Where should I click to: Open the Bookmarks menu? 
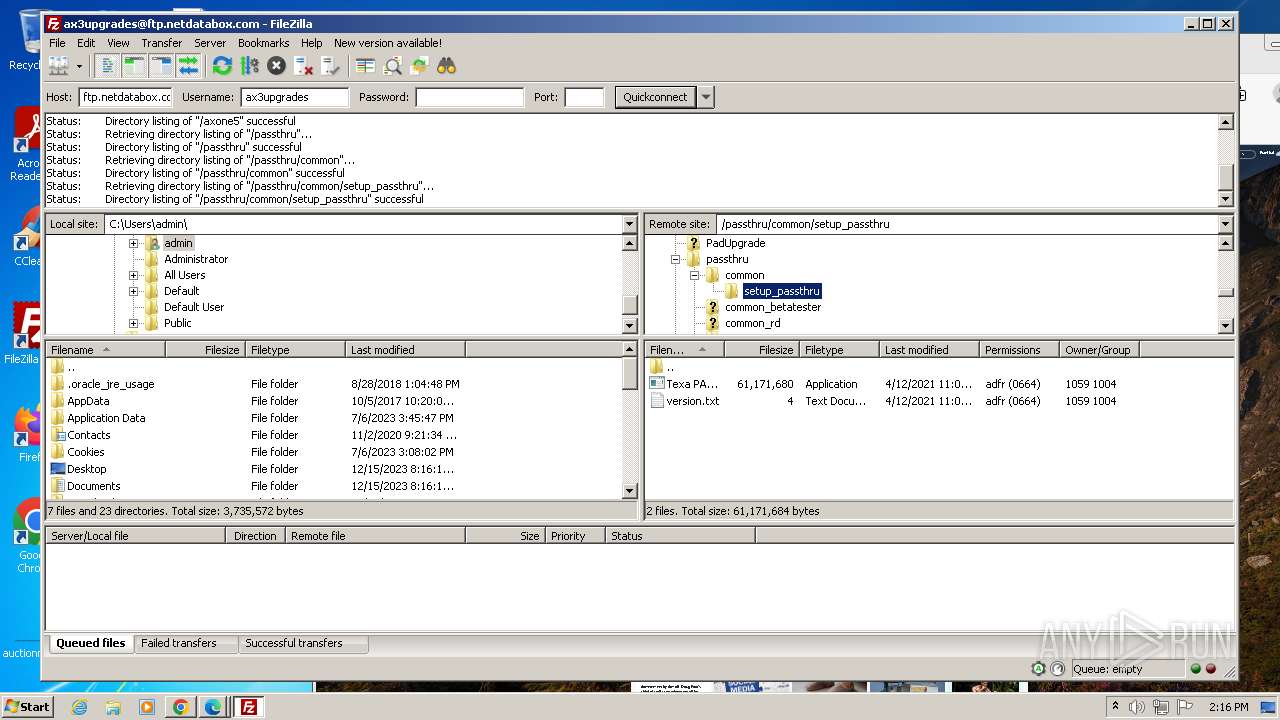(263, 43)
